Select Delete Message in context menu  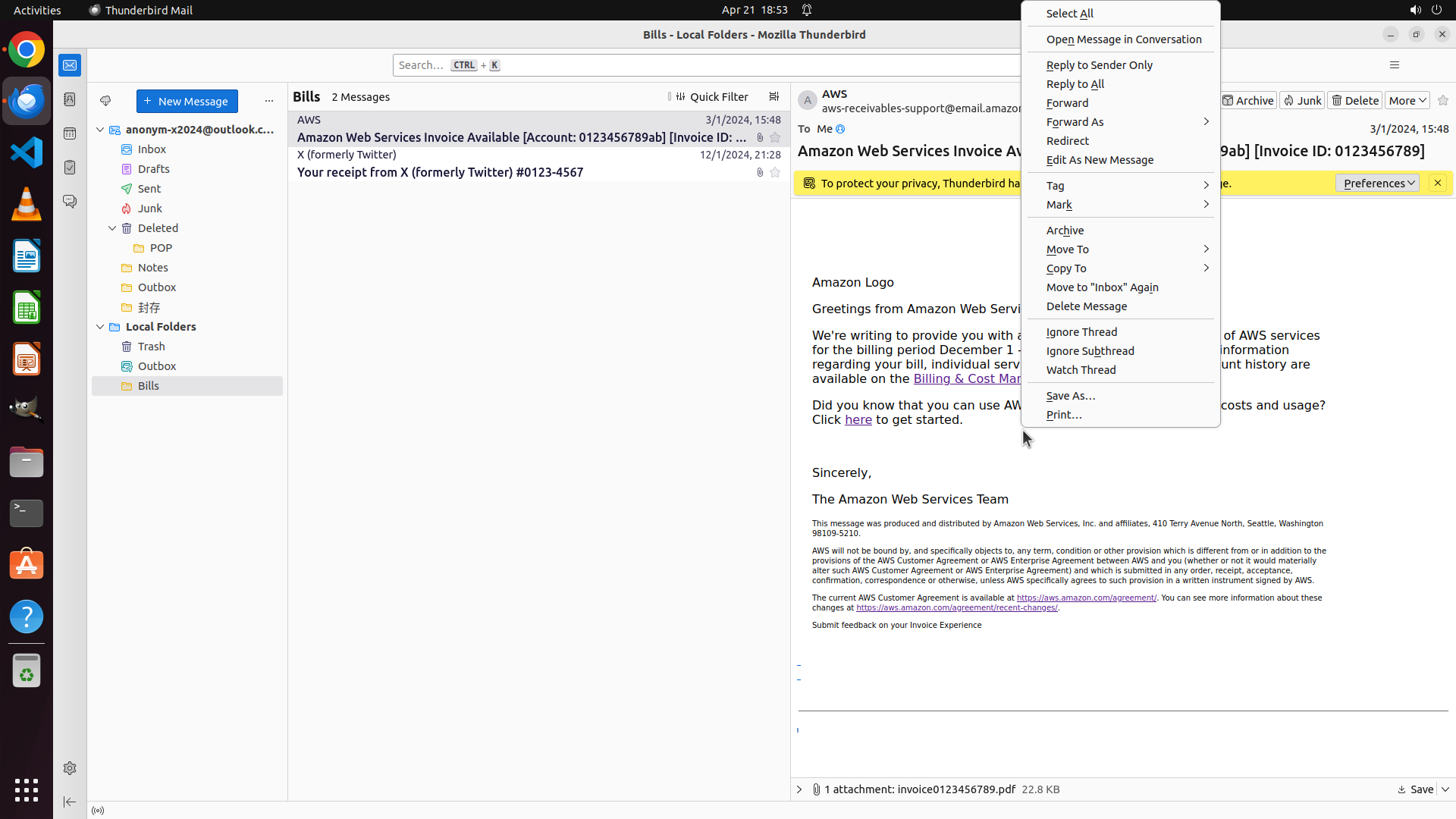click(x=1086, y=306)
